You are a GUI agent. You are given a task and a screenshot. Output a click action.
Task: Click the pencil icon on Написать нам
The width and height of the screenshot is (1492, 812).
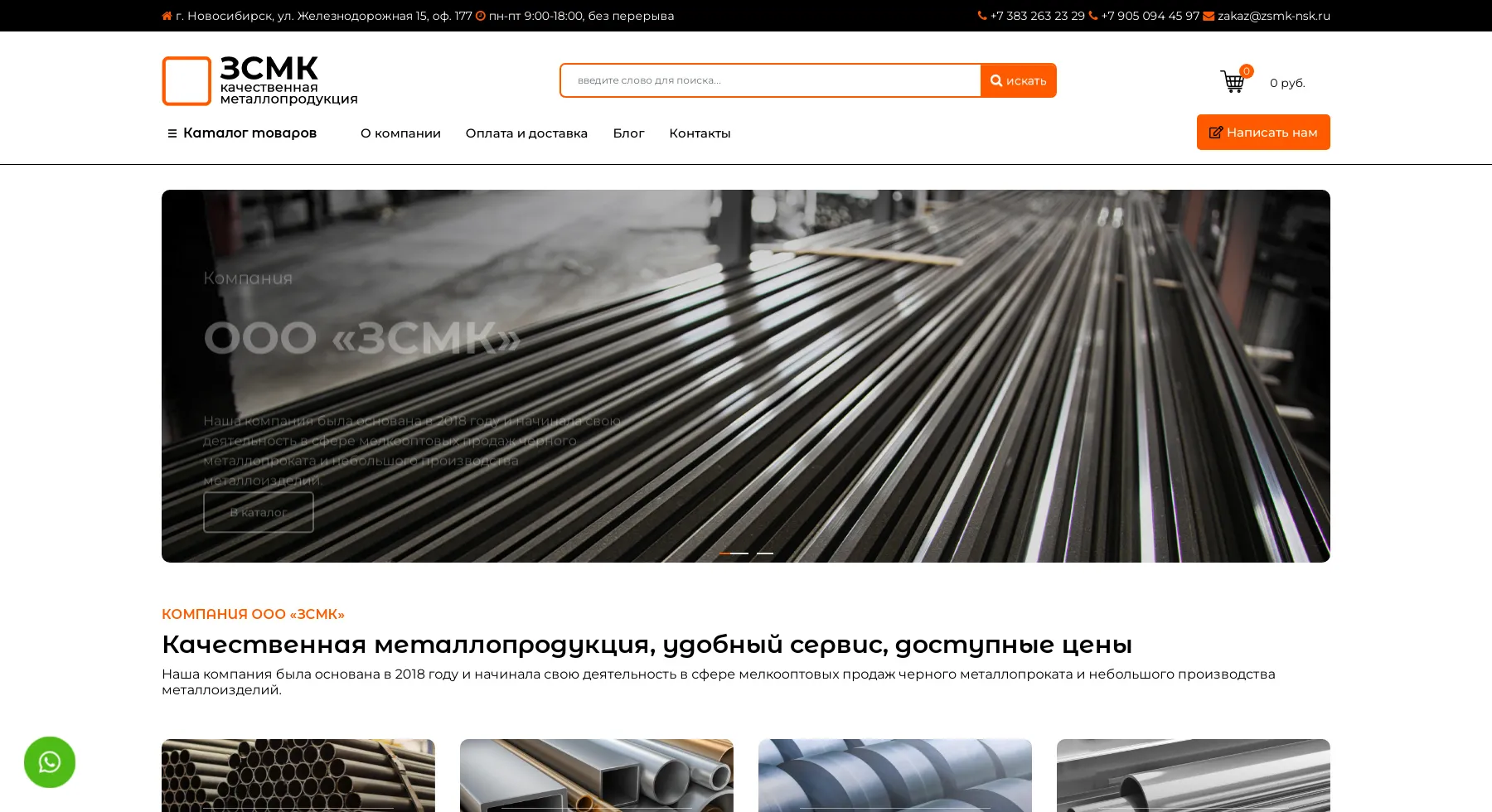[1216, 133]
